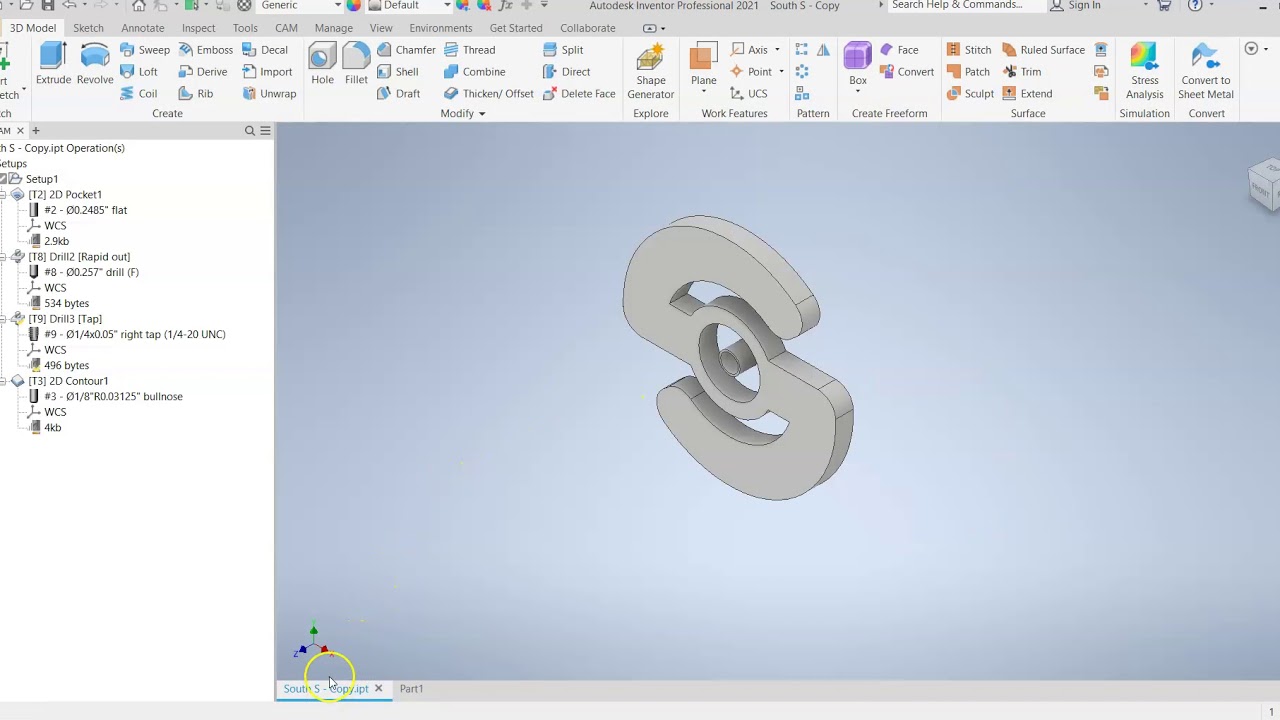Choose the Rib tool
The width and height of the screenshot is (1280, 720).
click(x=196, y=94)
